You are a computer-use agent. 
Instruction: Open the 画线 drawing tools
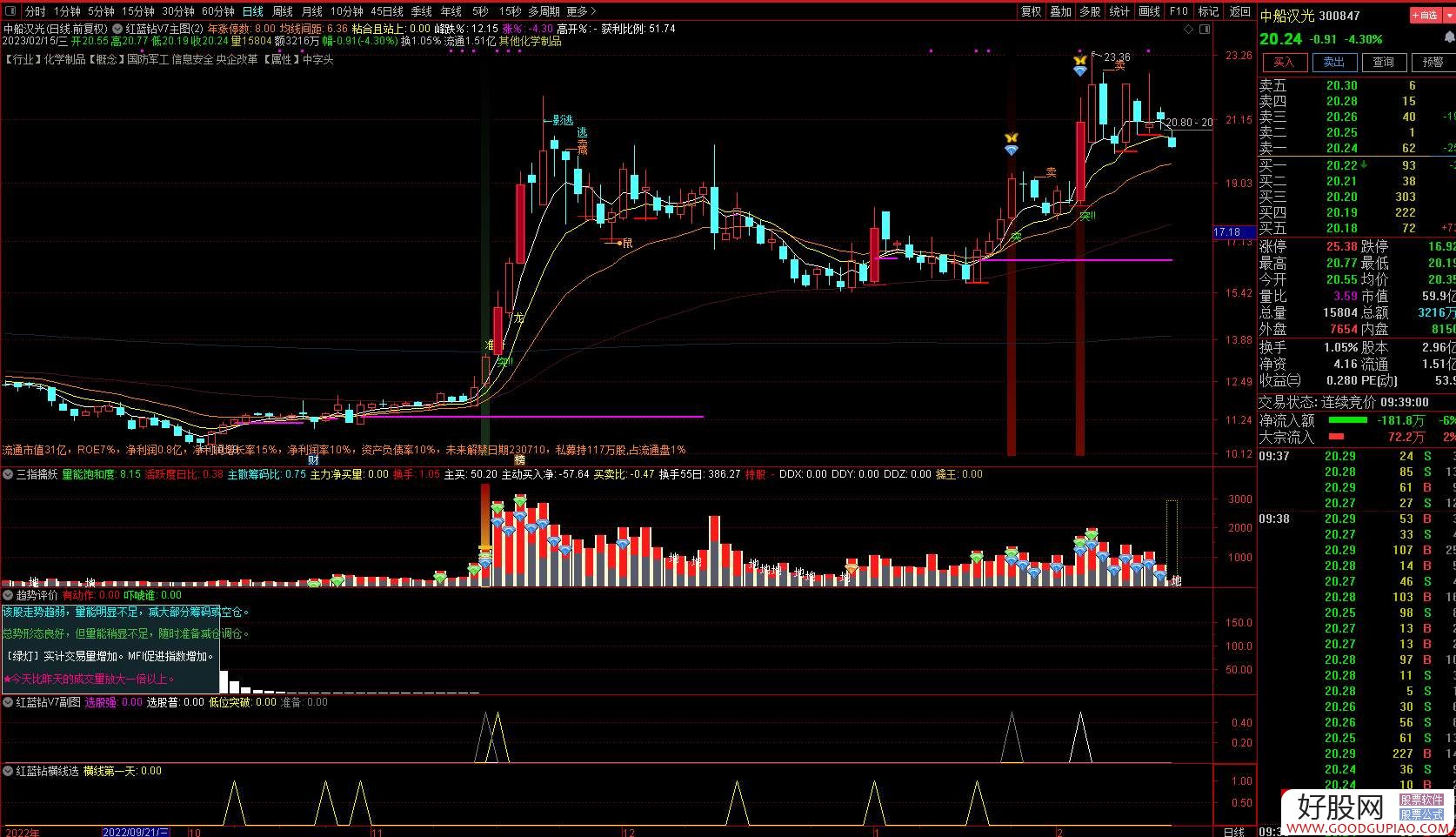pos(1149,11)
